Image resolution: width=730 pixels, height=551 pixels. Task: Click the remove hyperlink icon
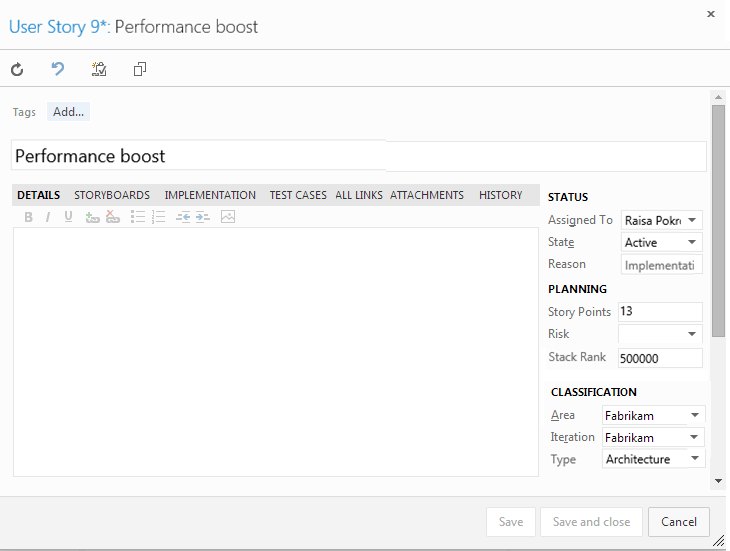click(113, 217)
